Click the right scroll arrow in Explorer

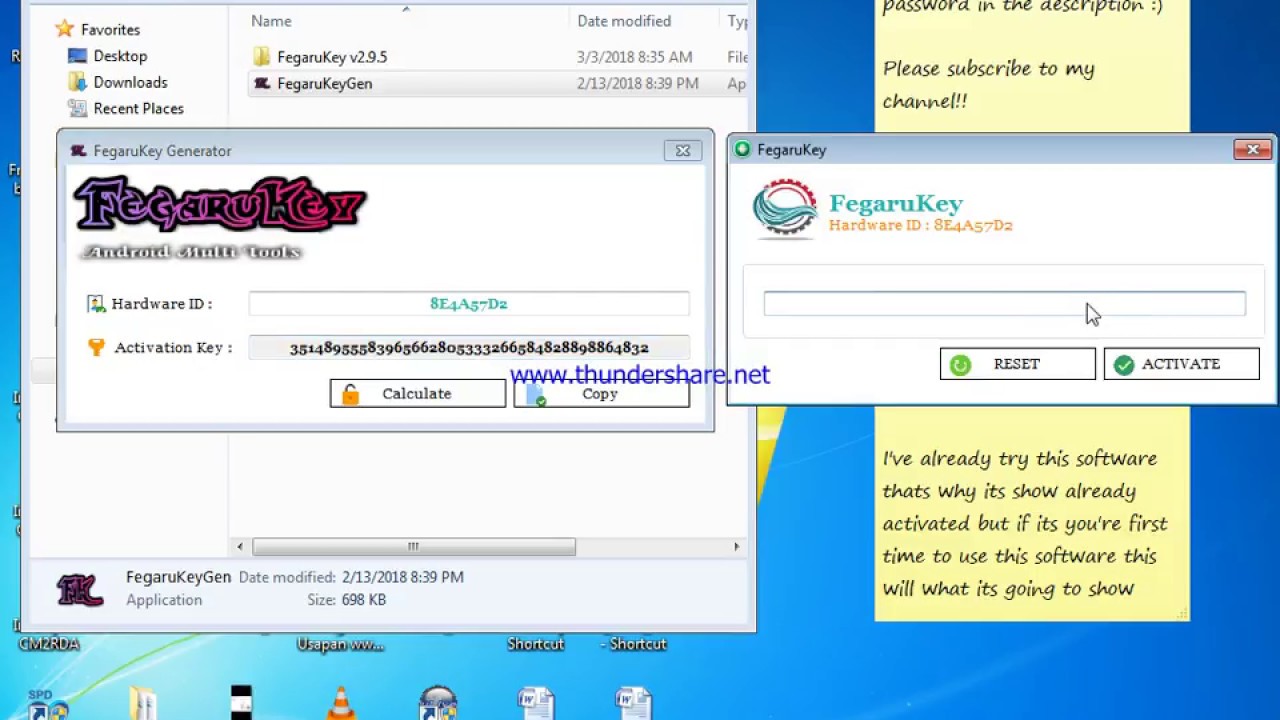(737, 546)
